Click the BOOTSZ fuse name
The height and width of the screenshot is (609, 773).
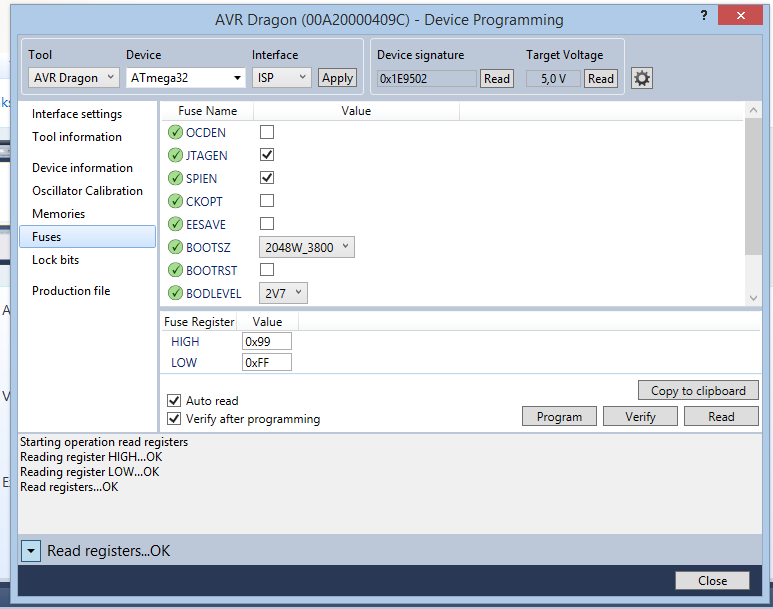tap(208, 247)
